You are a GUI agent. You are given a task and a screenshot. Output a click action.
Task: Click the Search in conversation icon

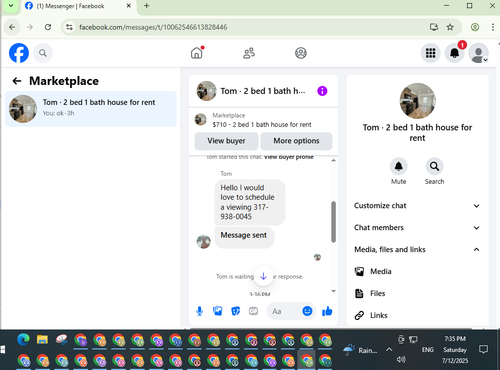434,166
